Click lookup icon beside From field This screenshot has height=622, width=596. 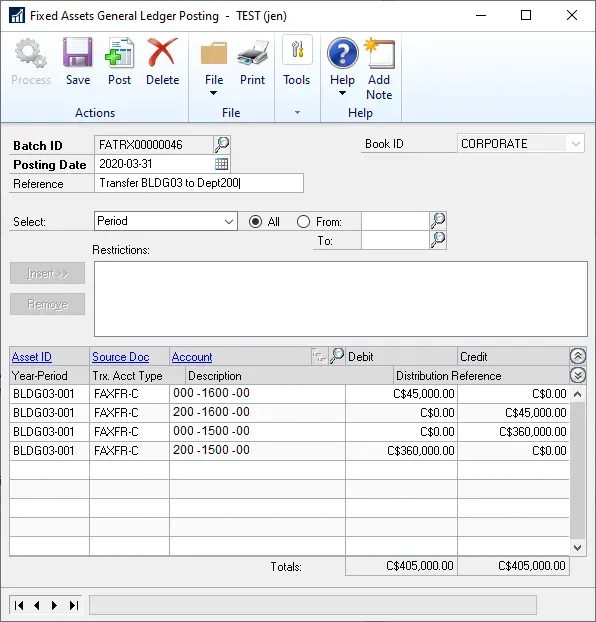[x=438, y=221]
